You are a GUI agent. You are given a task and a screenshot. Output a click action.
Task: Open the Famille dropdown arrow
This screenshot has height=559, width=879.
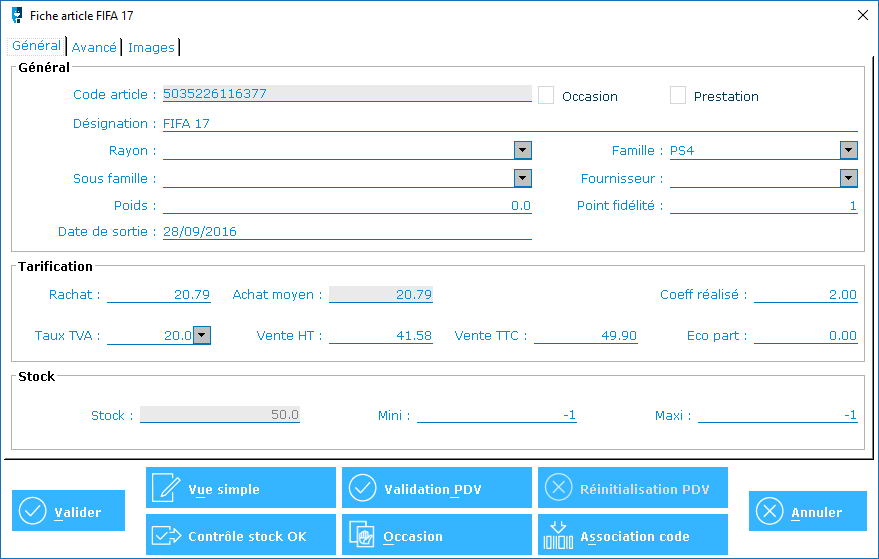(x=849, y=150)
